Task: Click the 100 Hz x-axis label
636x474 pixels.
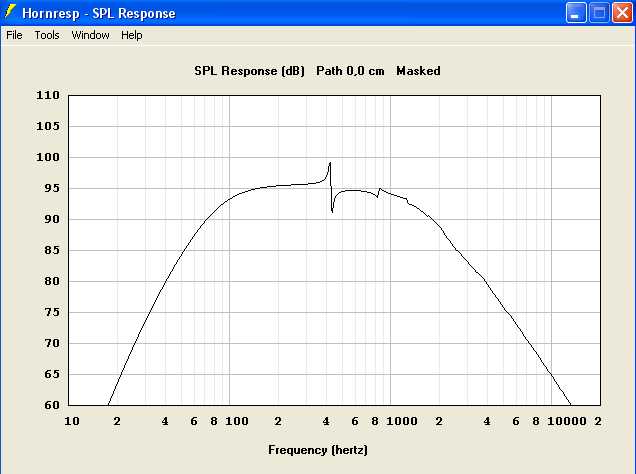Action: click(x=237, y=421)
